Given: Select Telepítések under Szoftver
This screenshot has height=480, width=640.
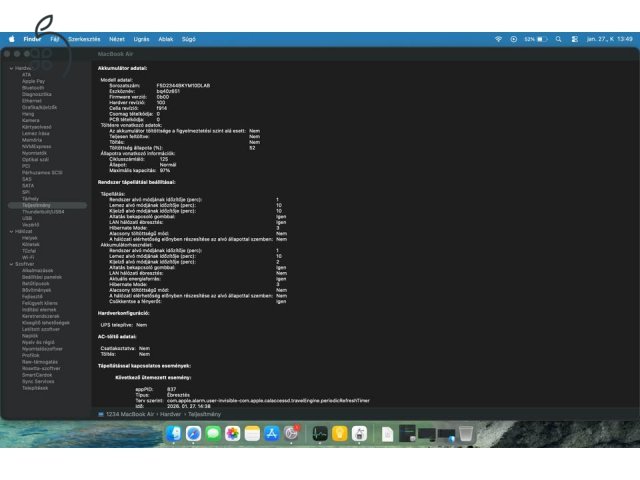Looking at the screenshot, I should coord(35,387).
